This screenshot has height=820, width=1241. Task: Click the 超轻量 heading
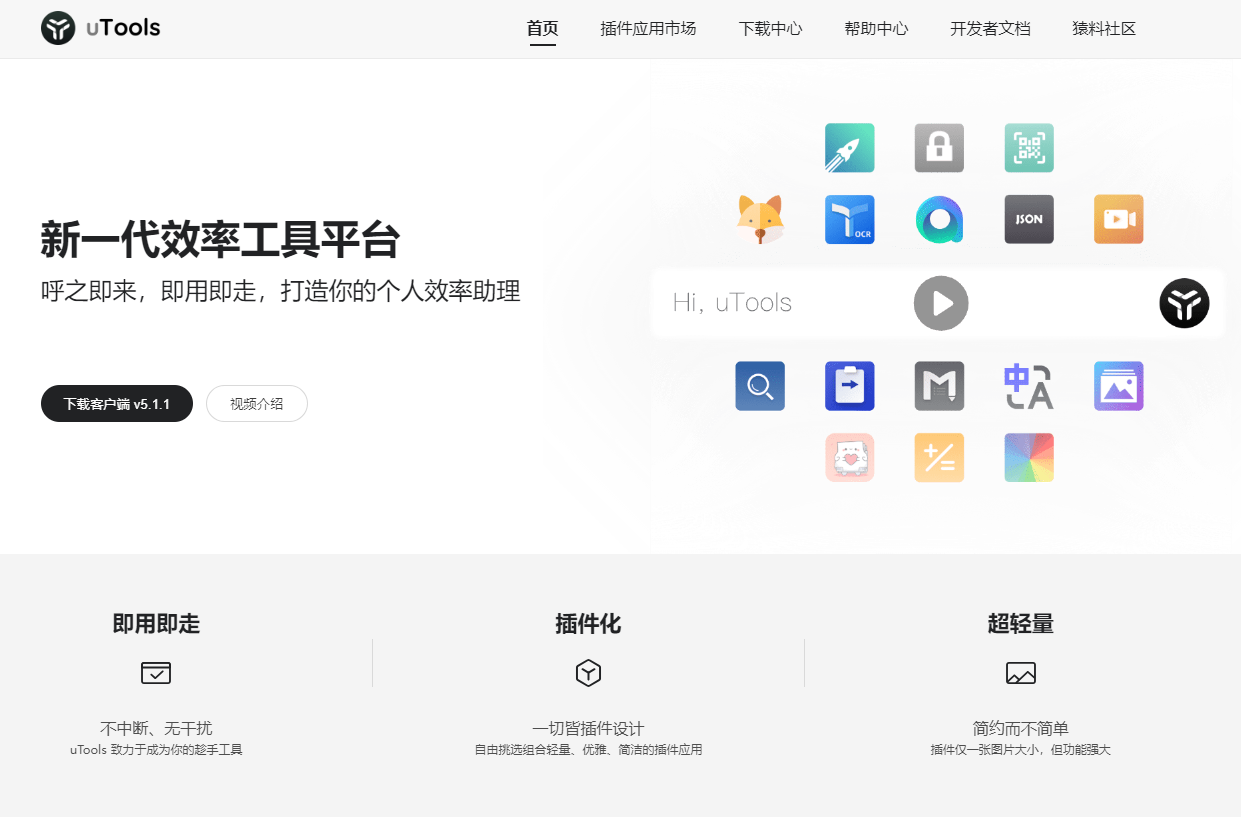(x=1021, y=624)
